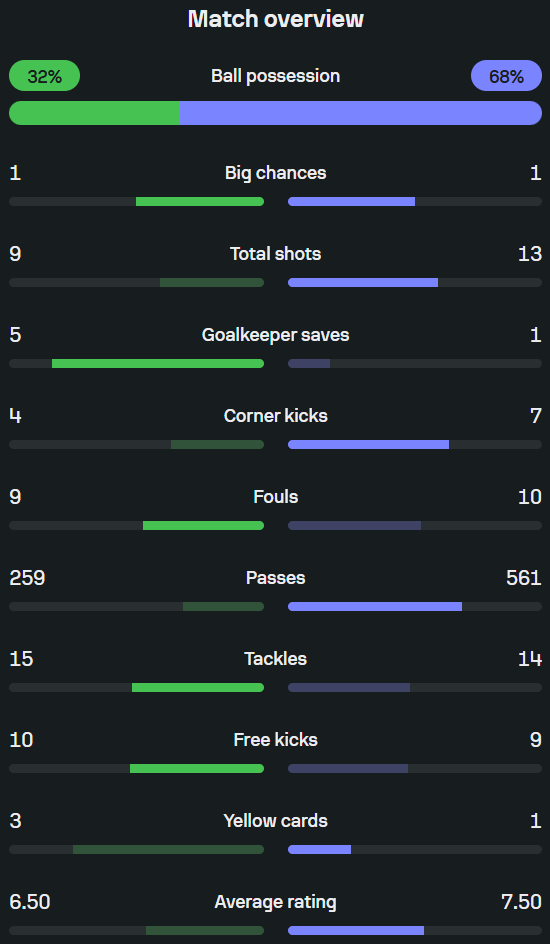
Task: Click the 7.50 average rating value
Action: click(521, 902)
